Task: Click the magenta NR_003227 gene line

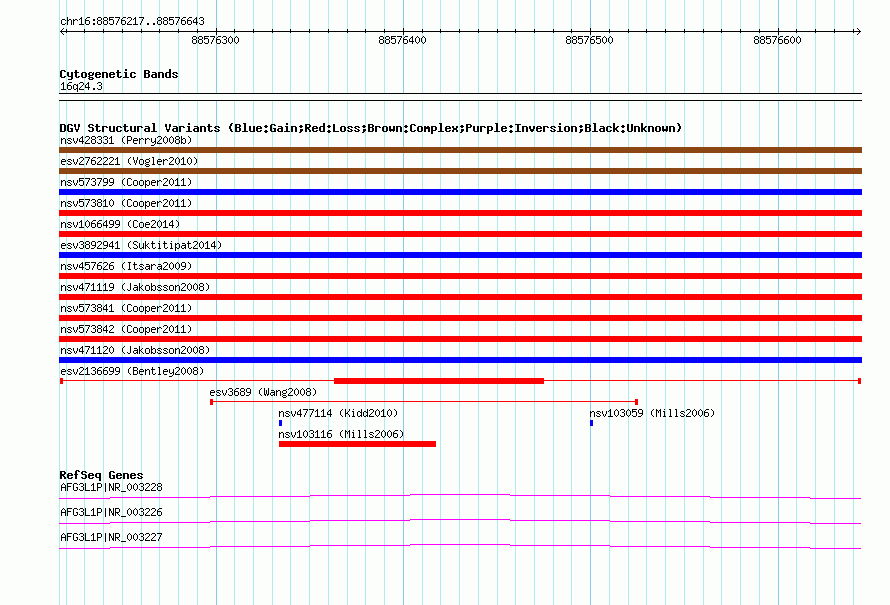Action: (460, 547)
